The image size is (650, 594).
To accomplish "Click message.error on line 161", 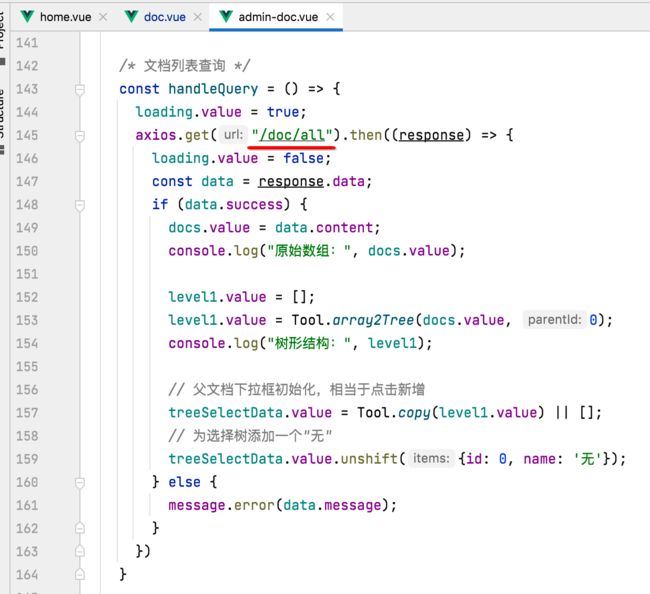I will [x=221, y=505].
